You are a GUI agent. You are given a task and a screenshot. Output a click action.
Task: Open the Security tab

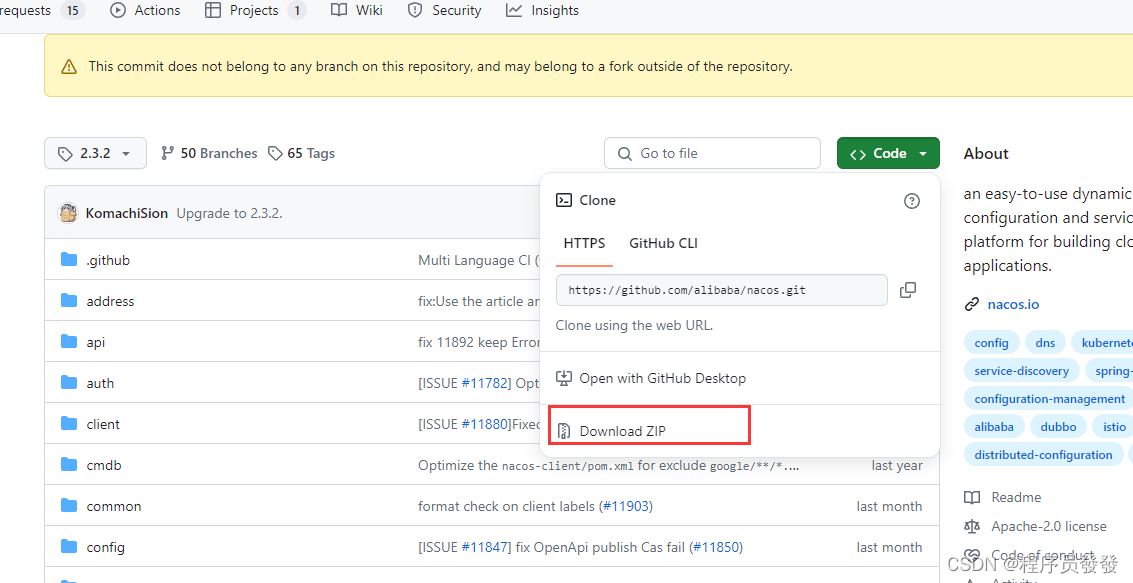[444, 10]
